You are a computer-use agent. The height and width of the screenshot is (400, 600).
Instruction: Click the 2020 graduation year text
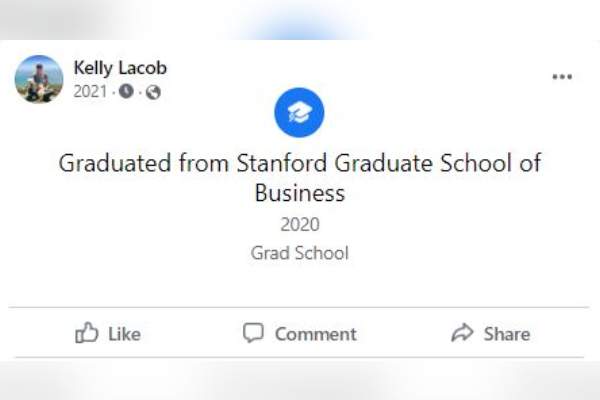[299, 224]
